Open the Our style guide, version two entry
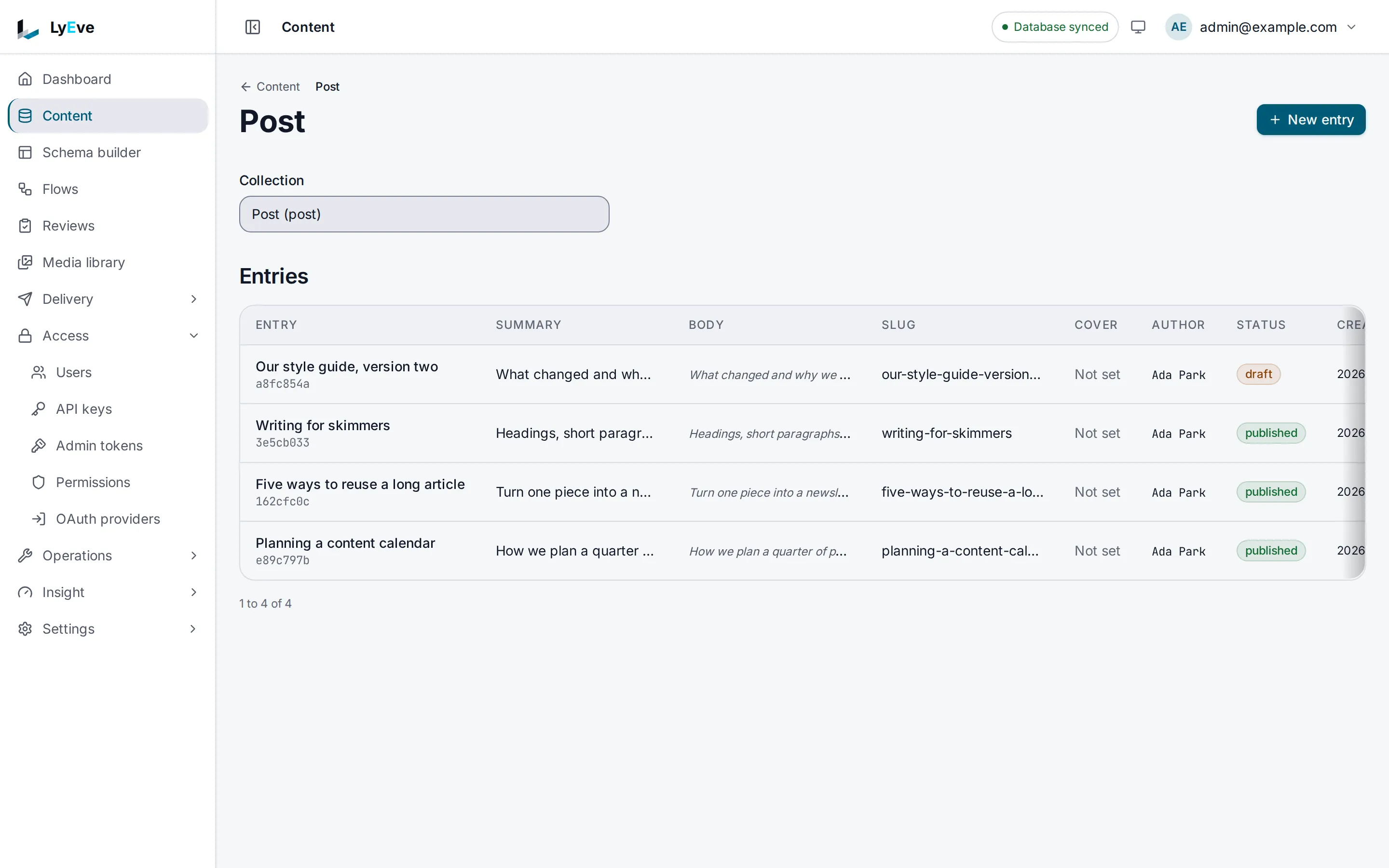This screenshot has width=1389, height=868. coord(346,366)
